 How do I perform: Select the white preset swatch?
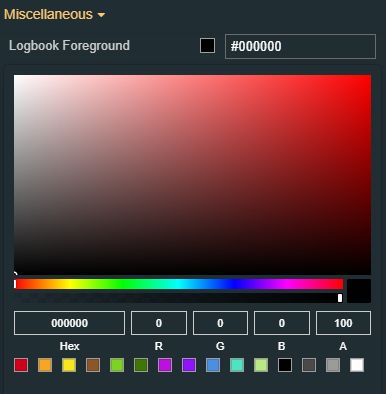click(357, 365)
